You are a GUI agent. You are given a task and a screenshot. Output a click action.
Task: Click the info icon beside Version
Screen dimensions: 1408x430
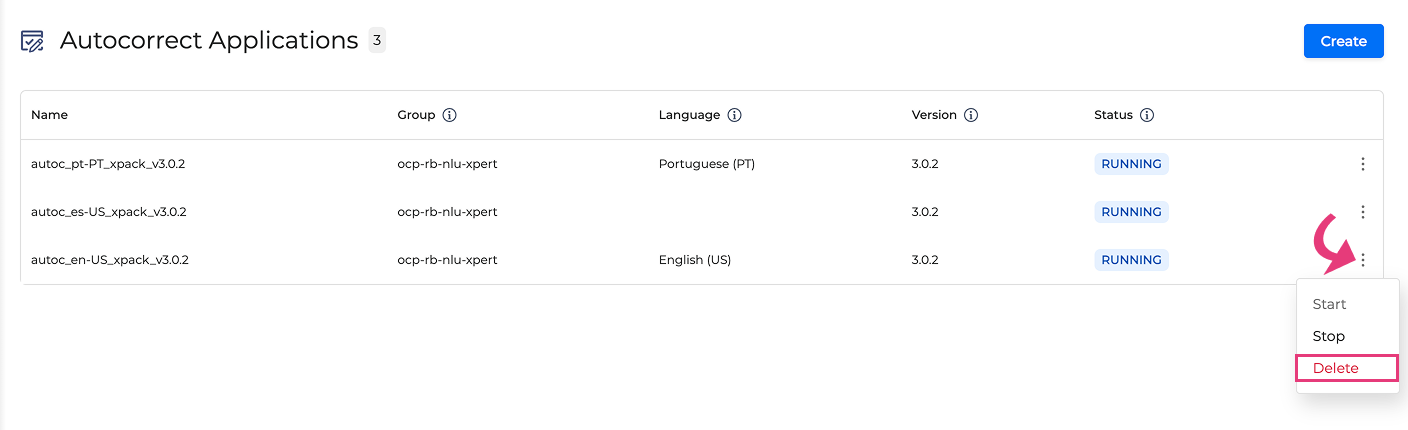971,115
